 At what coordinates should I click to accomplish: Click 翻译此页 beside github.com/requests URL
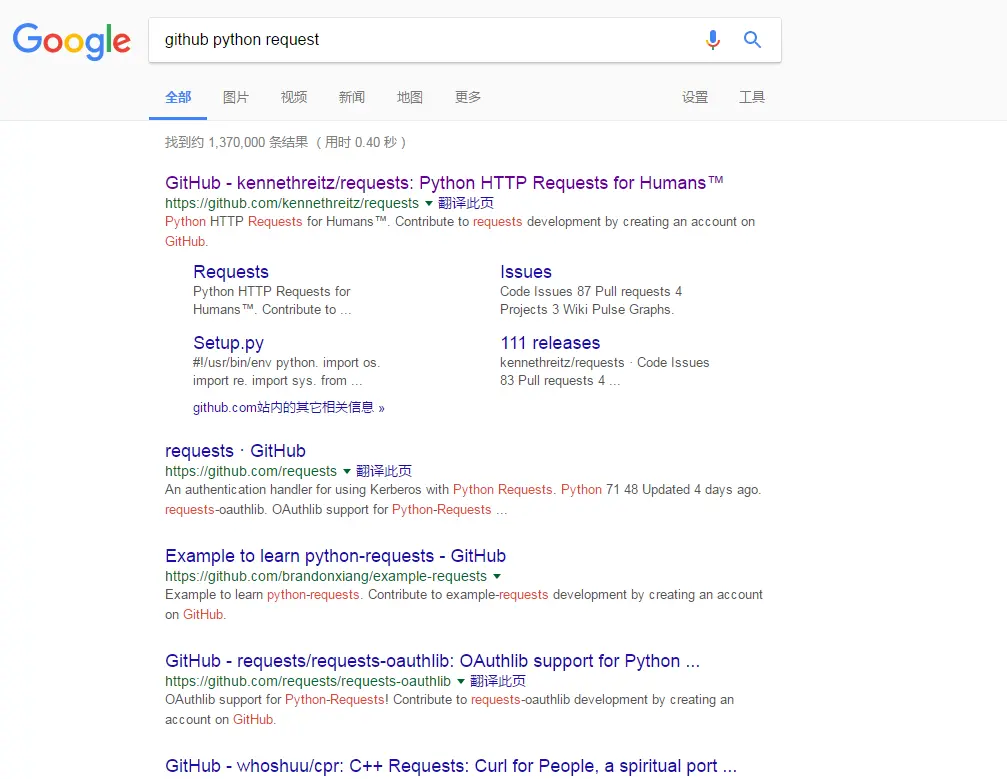(x=383, y=471)
